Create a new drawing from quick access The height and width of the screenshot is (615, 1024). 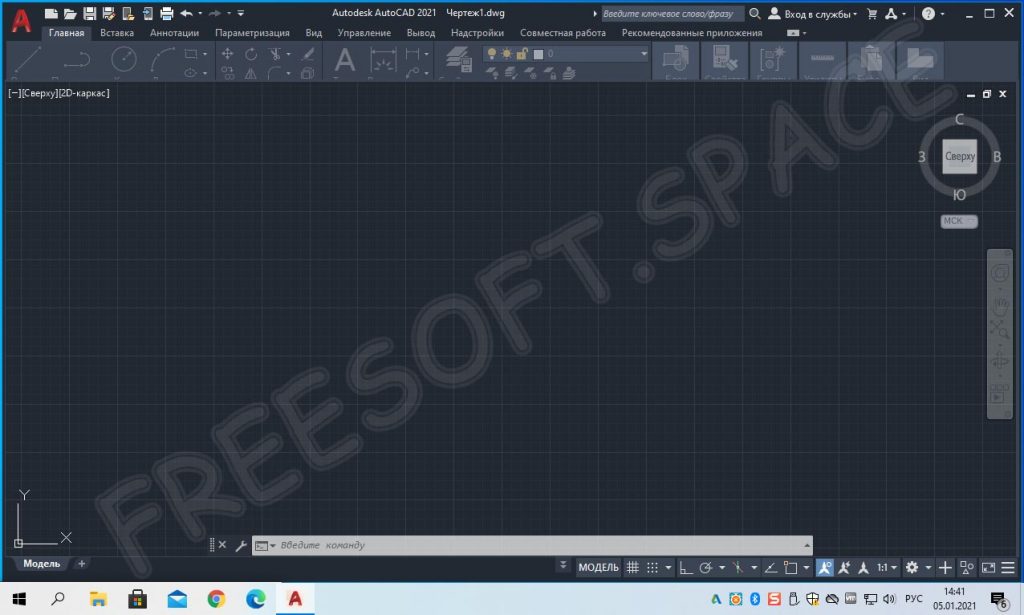point(51,13)
